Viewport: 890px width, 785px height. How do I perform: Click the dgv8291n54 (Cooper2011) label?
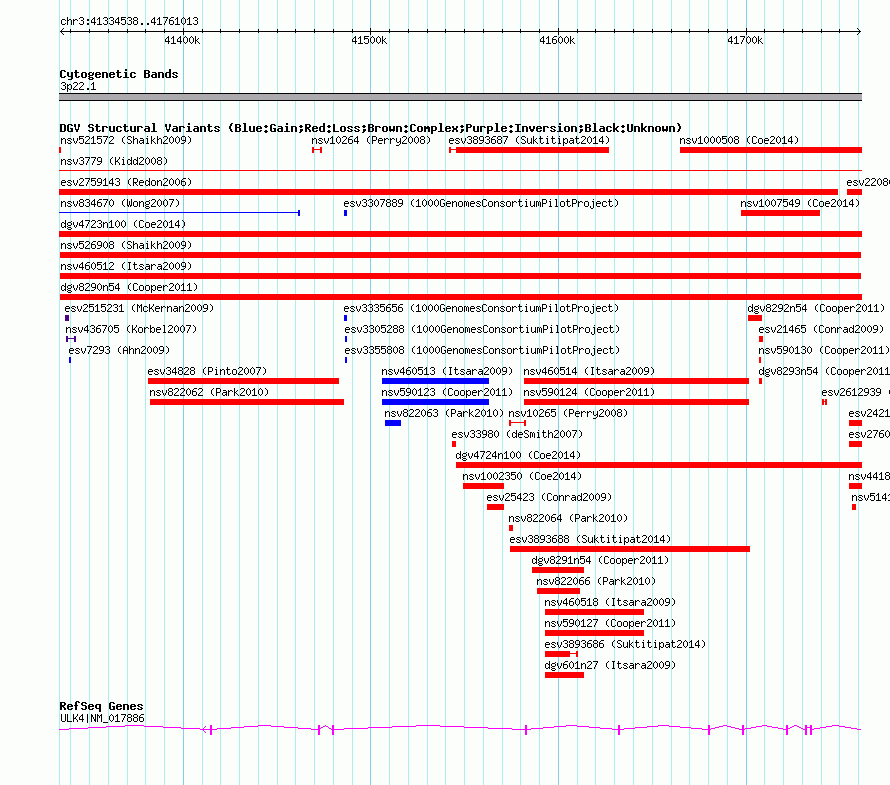pos(601,560)
